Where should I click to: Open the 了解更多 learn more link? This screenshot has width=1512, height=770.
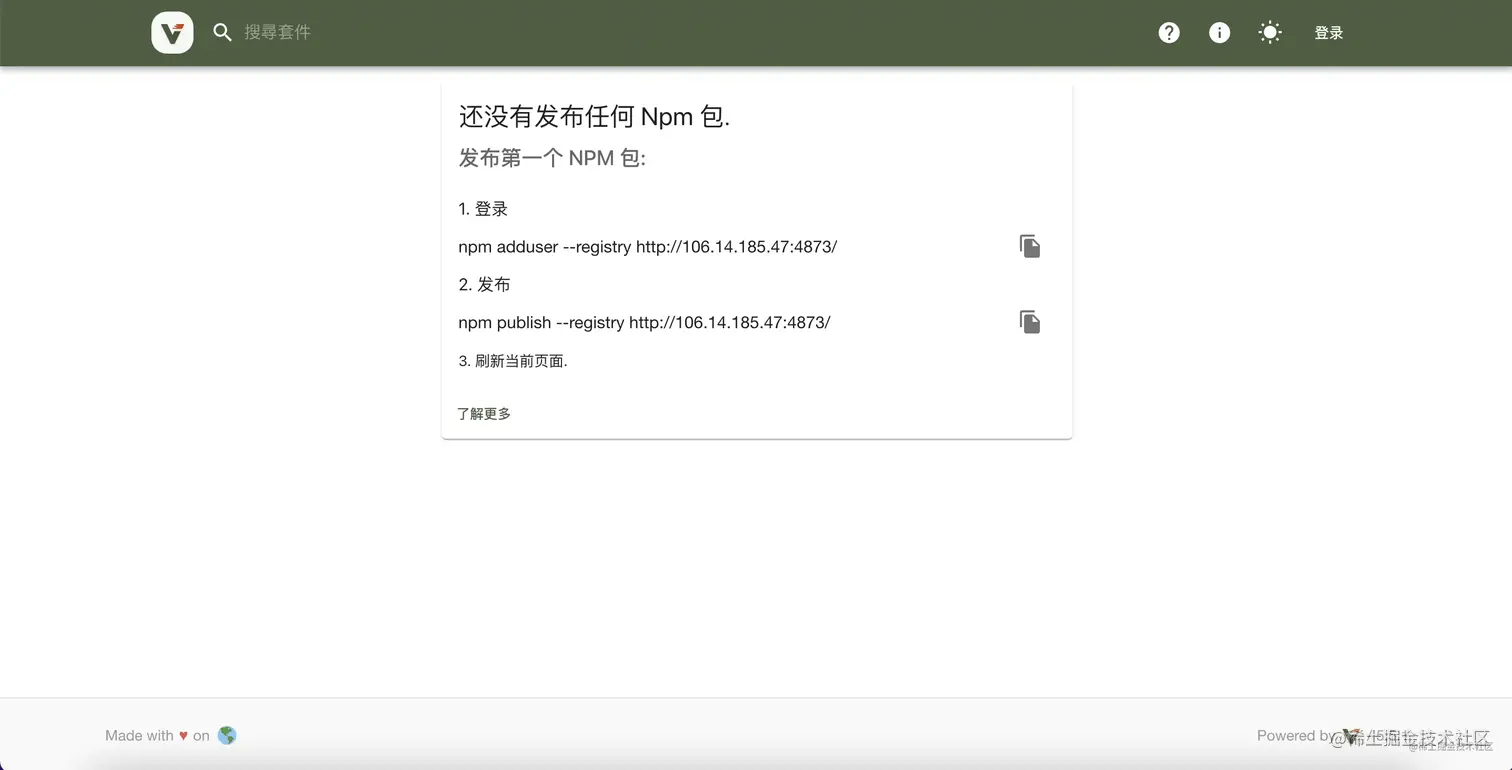coord(484,414)
